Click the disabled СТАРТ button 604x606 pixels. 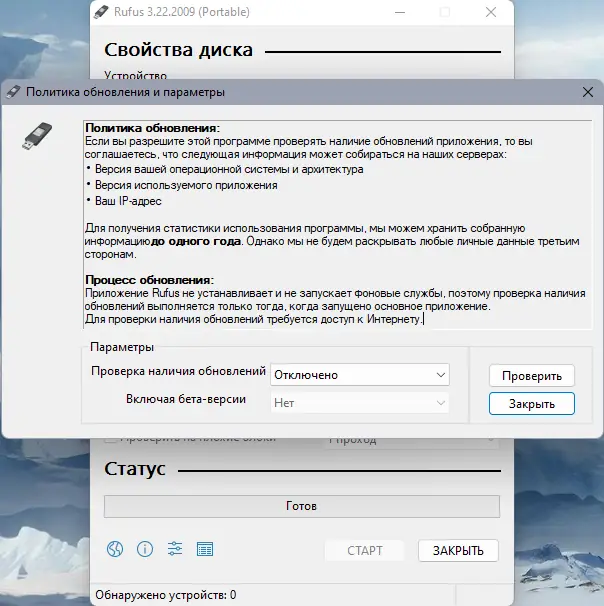(x=364, y=550)
